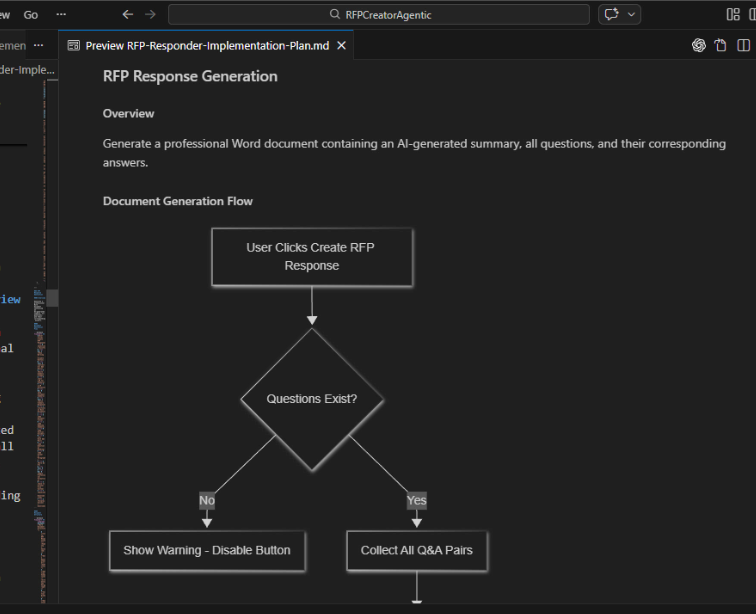The width and height of the screenshot is (756, 614).
Task: Click the minimap slider in left editor
Action: tap(52, 298)
